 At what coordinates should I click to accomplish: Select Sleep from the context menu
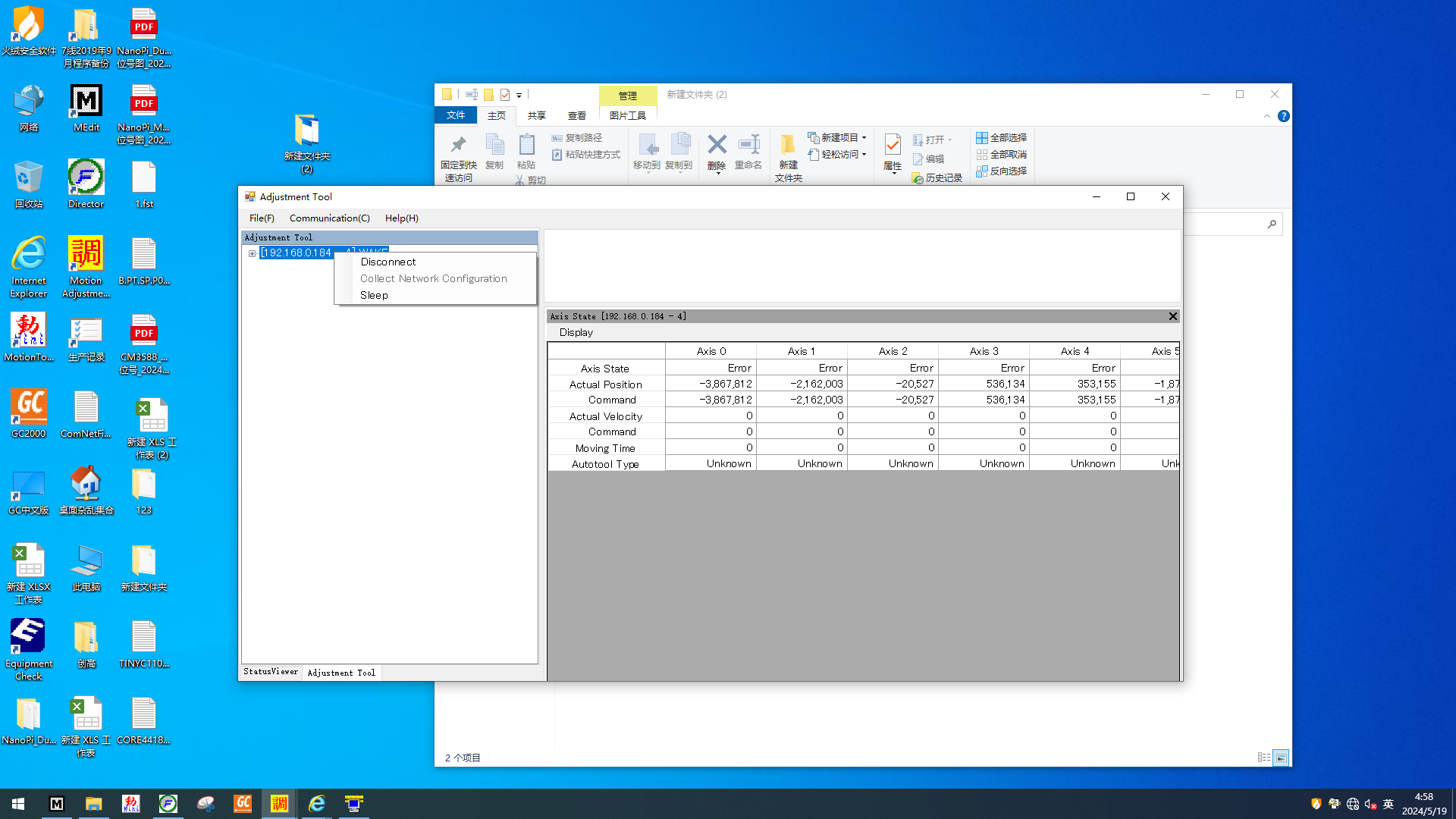coord(374,295)
